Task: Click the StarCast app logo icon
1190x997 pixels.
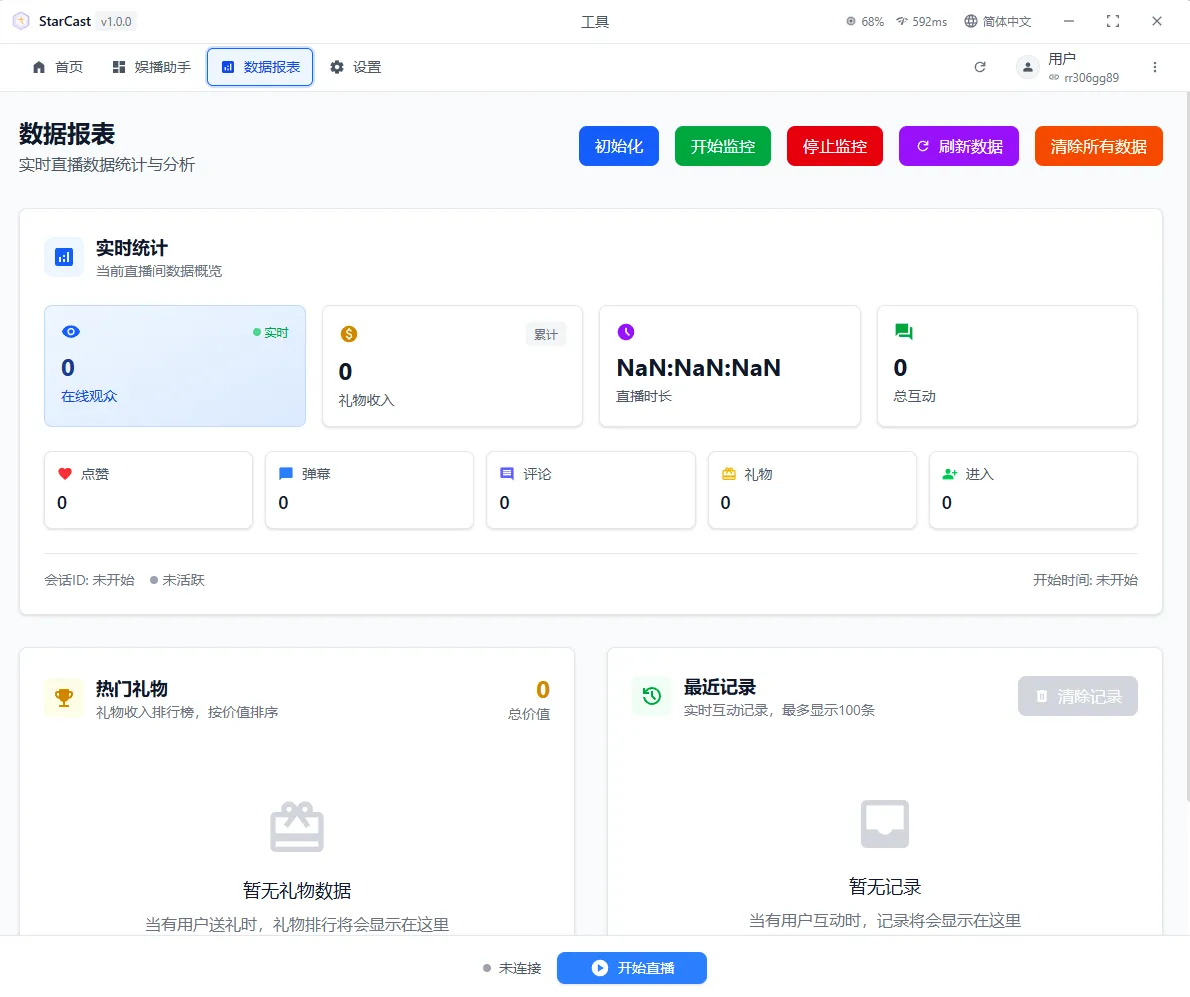Action: point(20,20)
